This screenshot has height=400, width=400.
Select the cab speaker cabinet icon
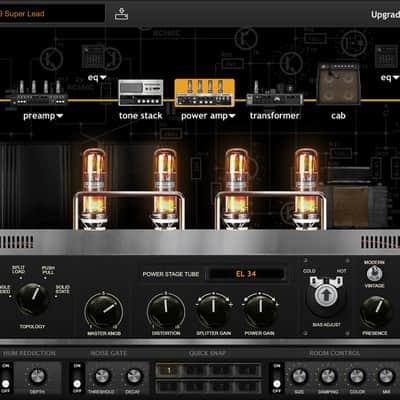coord(338,83)
